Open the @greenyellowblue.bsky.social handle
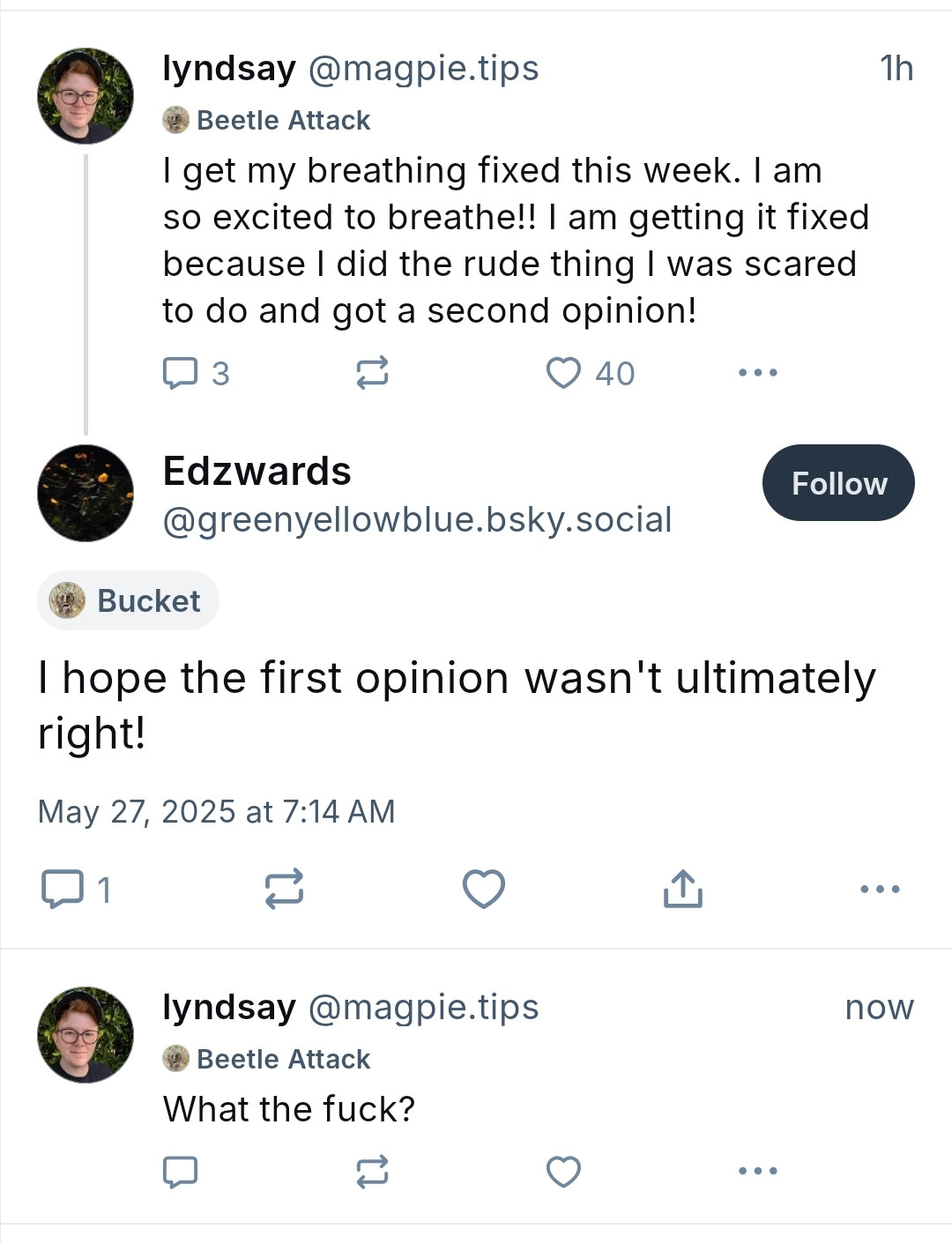Image resolution: width=952 pixels, height=1244 pixels. click(418, 519)
